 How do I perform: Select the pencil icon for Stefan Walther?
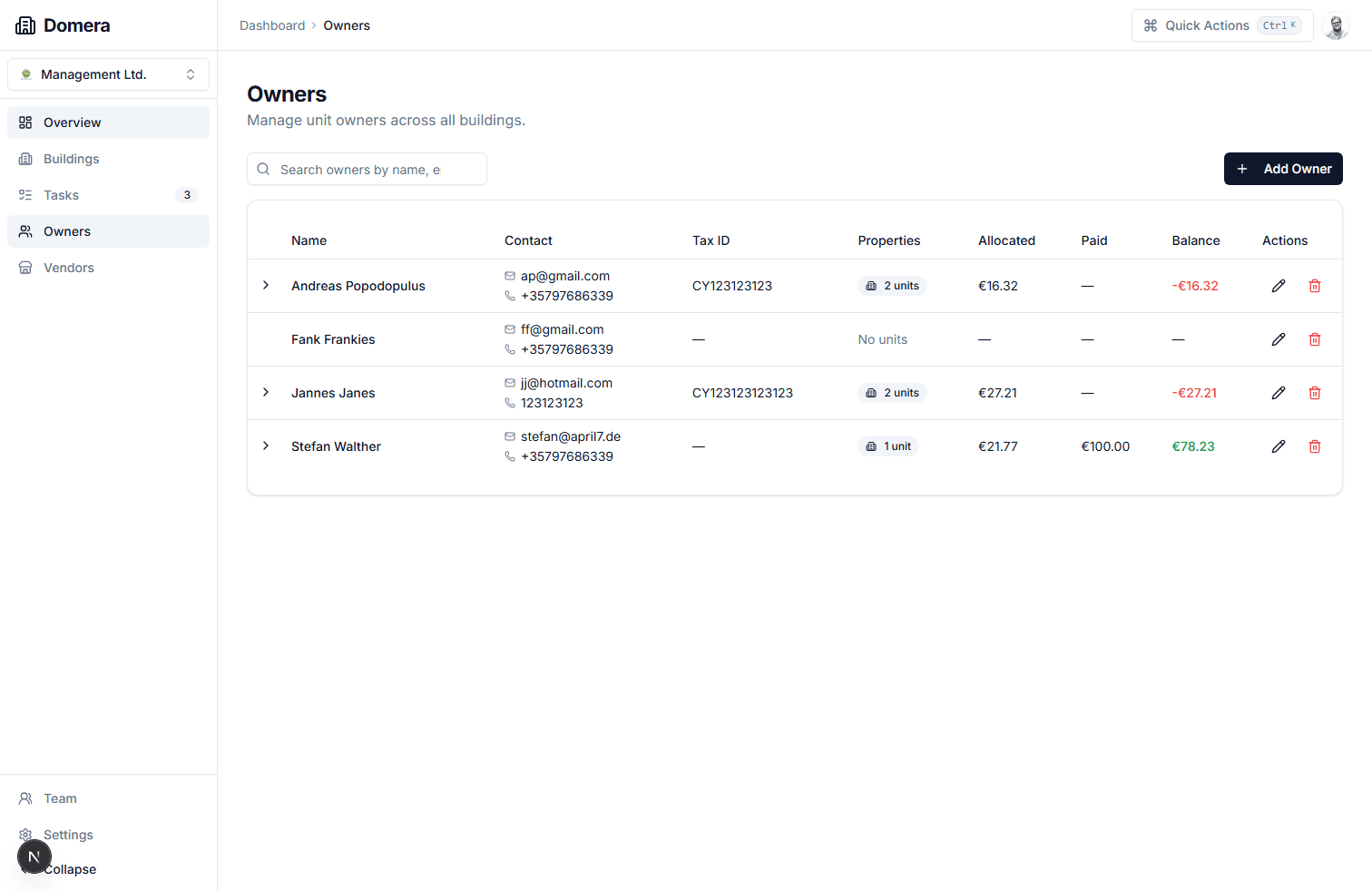point(1279,445)
